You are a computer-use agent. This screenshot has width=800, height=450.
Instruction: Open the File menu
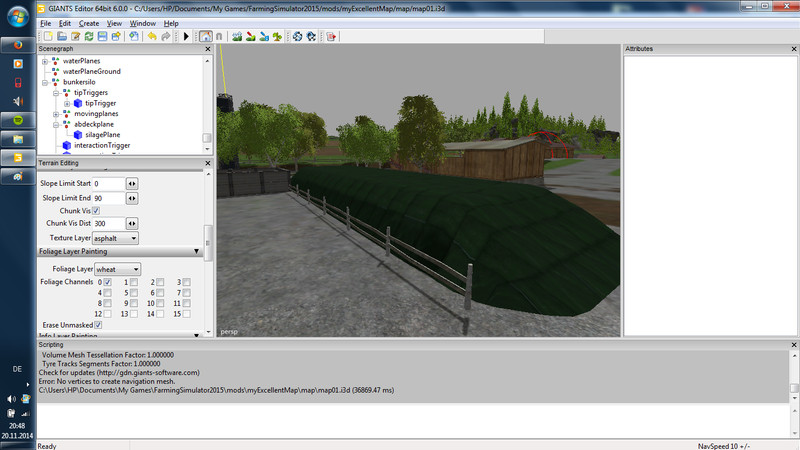[x=45, y=23]
